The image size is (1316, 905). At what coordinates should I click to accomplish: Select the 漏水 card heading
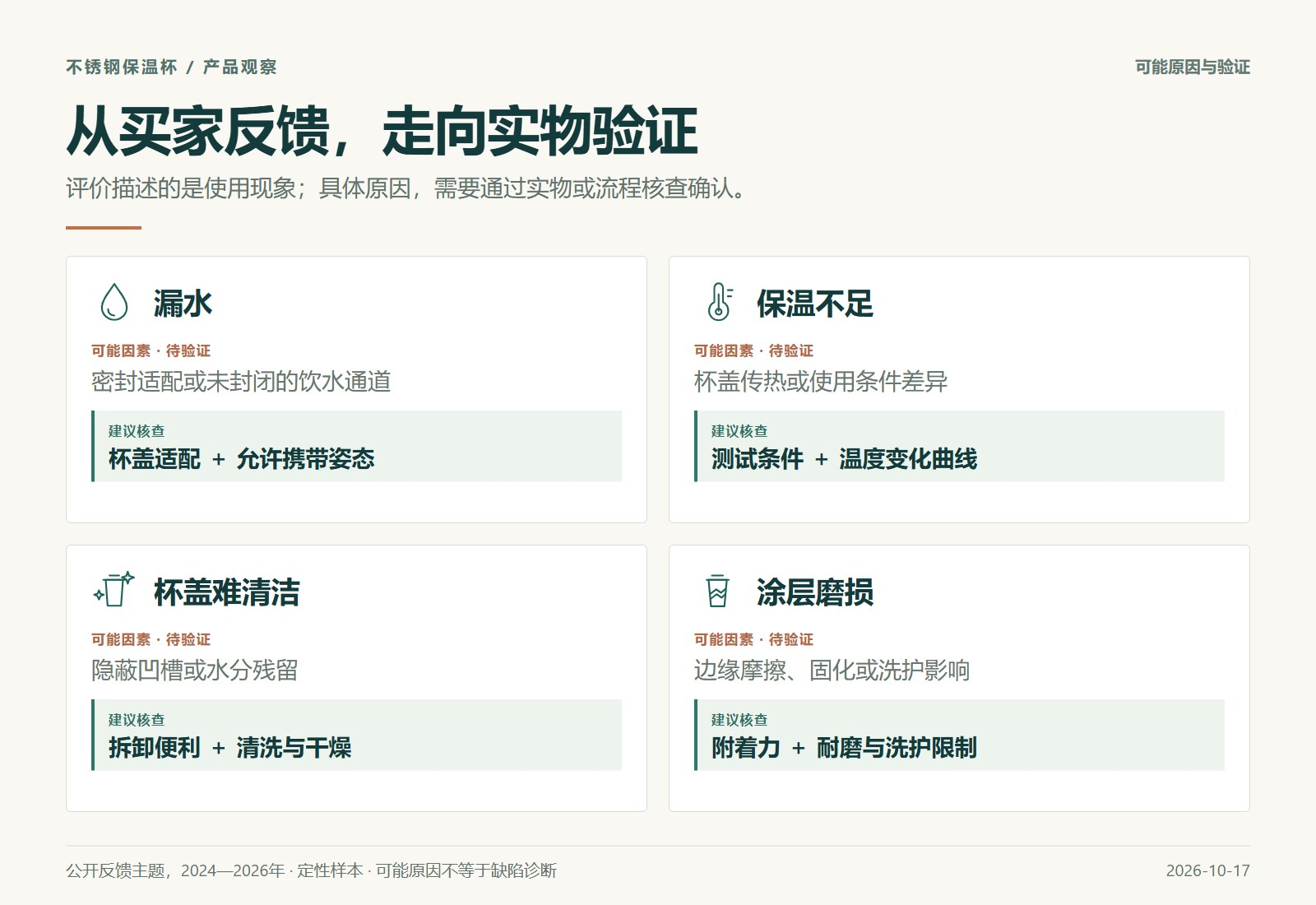pos(183,304)
